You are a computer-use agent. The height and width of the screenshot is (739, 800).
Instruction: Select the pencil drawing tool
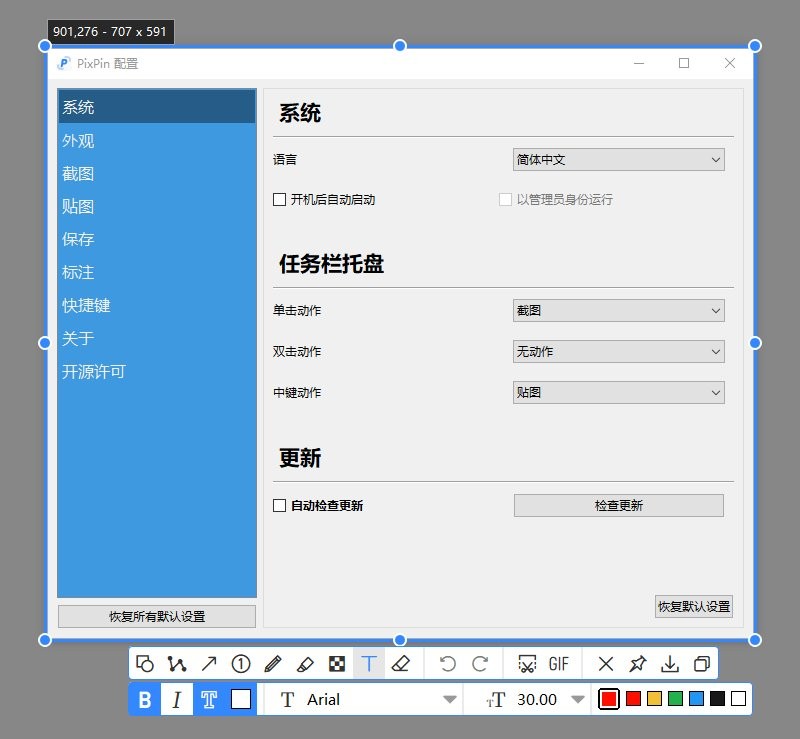pyautogui.click(x=272, y=663)
